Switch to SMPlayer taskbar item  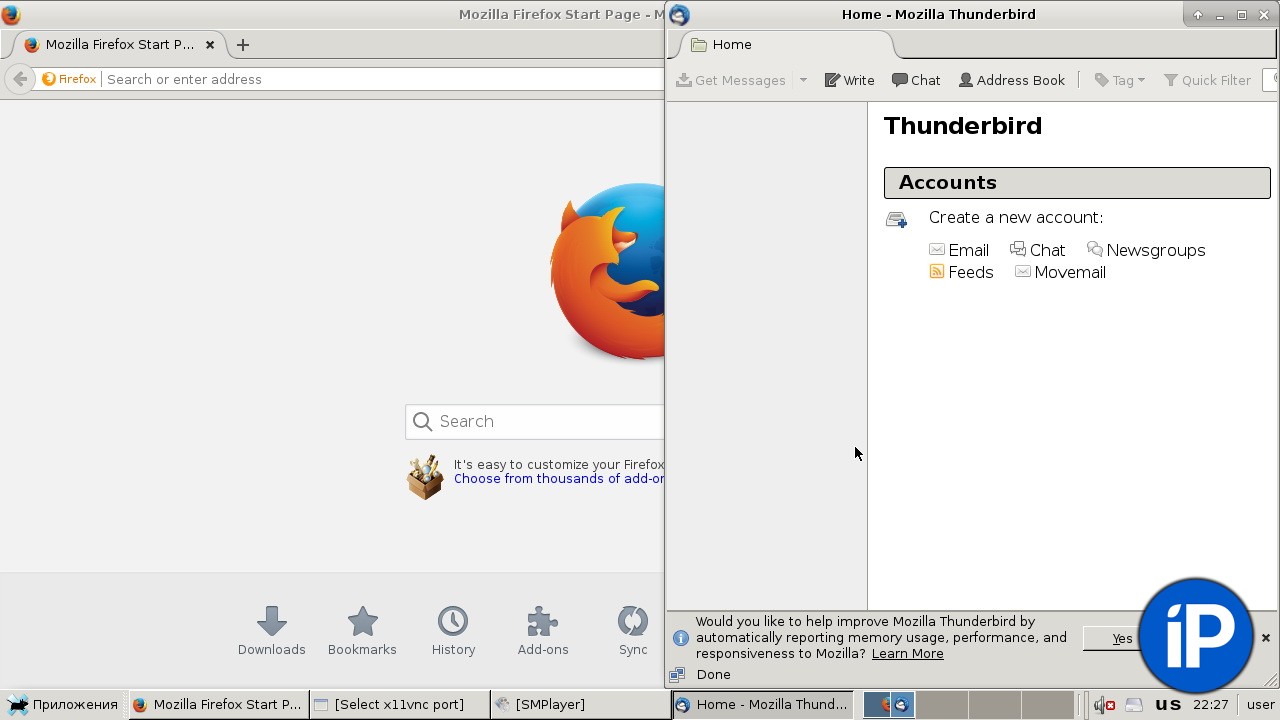pyautogui.click(x=580, y=704)
